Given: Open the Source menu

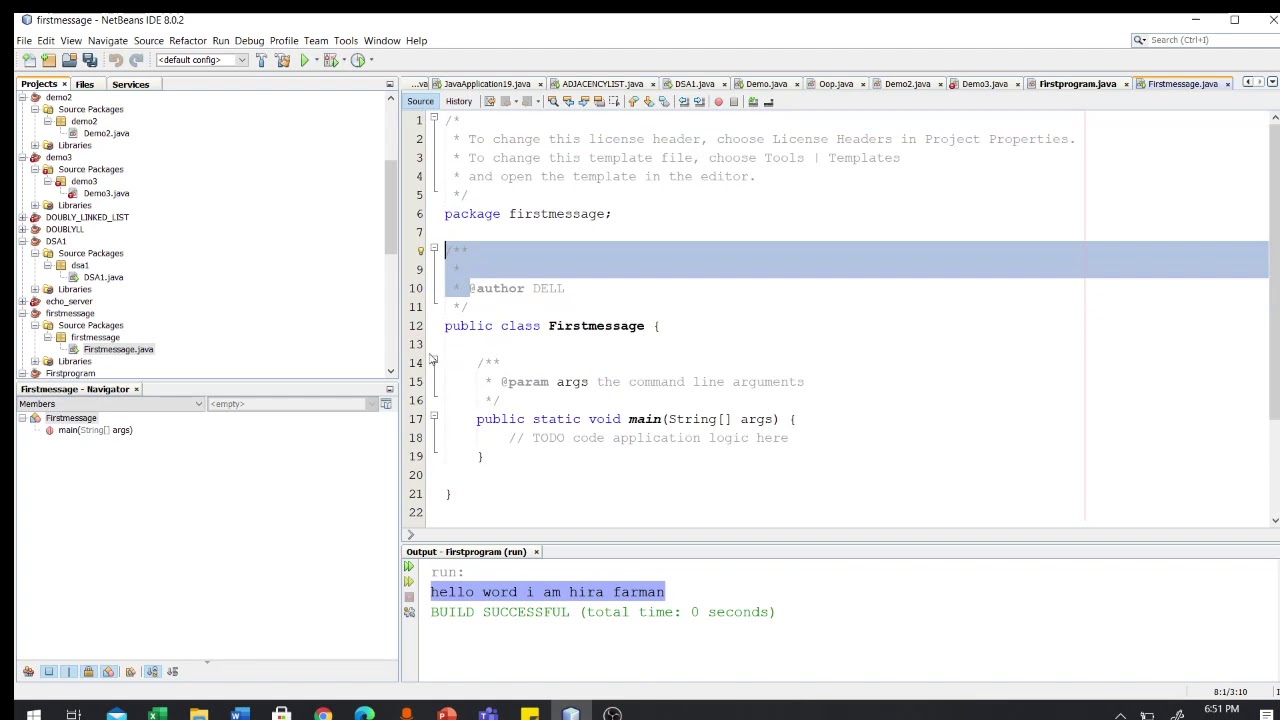Looking at the screenshot, I should pyautogui.click(x=148, y=41).
